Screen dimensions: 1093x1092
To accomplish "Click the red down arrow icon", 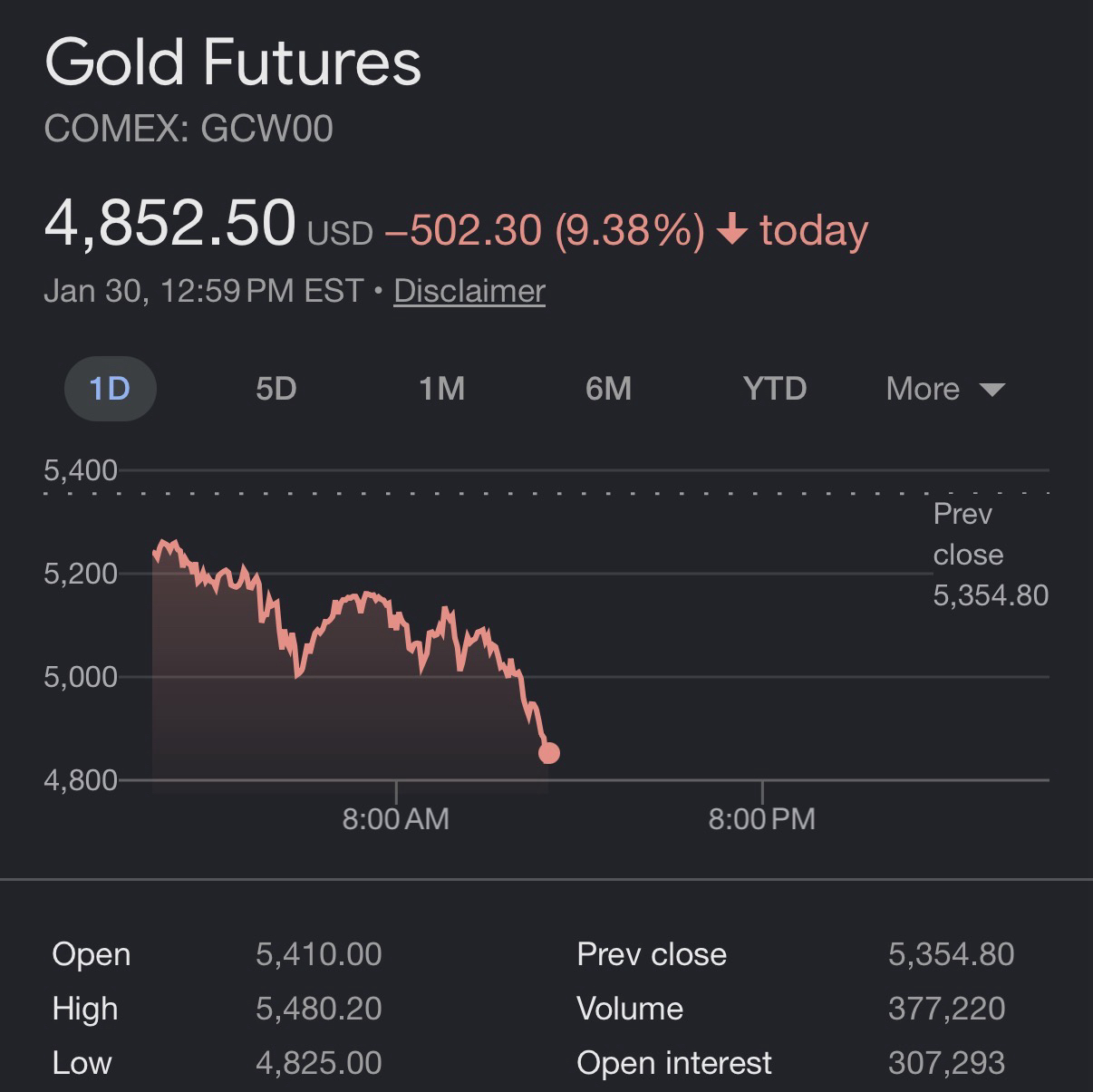I will (731, 231).
